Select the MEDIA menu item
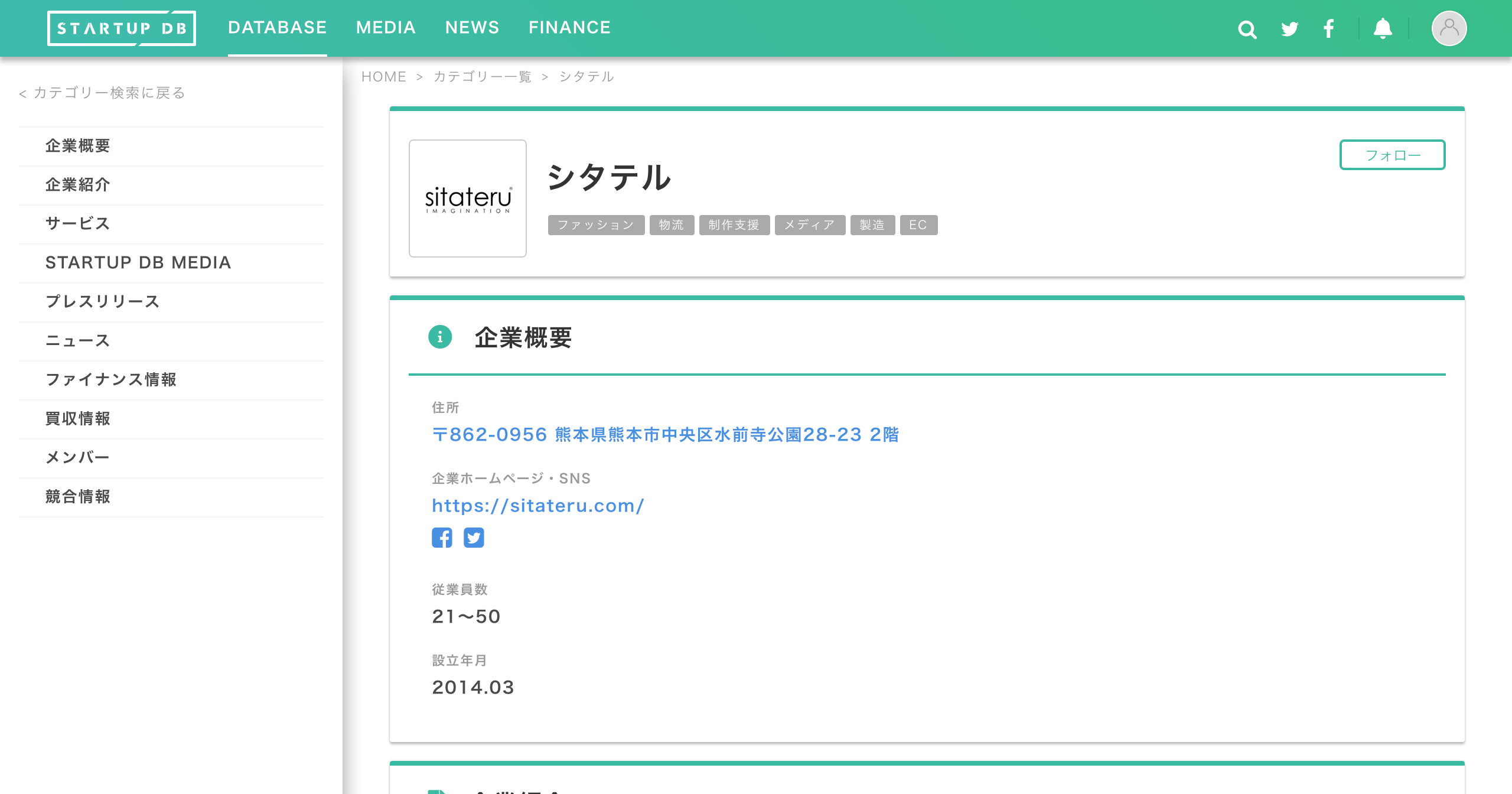Viewport: 1512px width, 794px height. point(386,28)
